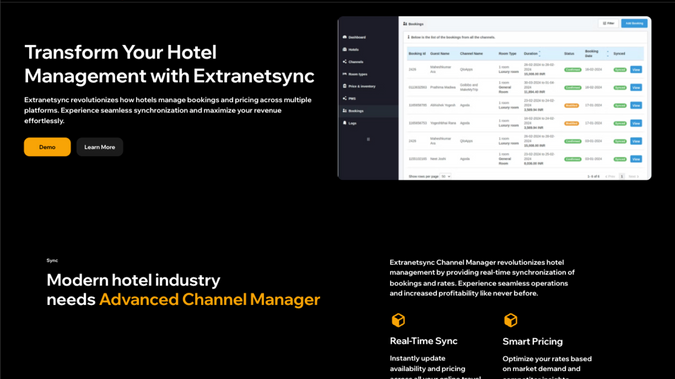Click the small Sync label above the heading
The width and height of the screenshot is (675, 379).
click(x=52, y=261)
